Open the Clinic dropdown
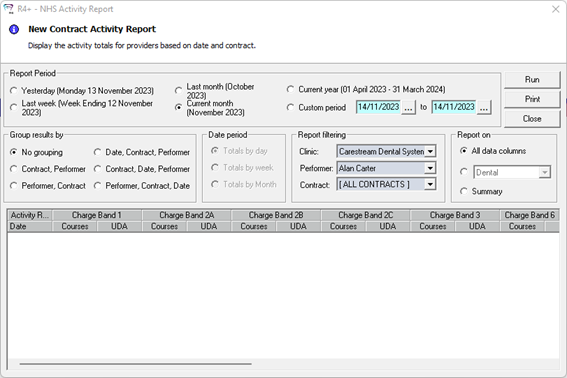The height and width of the screenshot is (378, 567). (x=430, y=151)
